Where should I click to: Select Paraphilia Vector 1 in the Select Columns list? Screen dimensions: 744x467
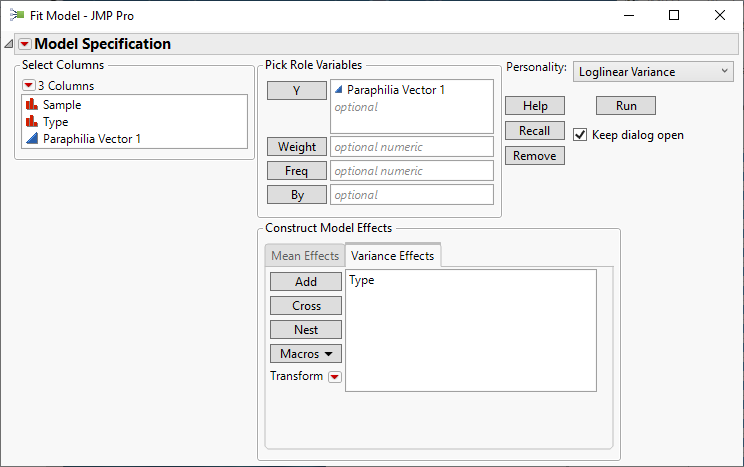(x=92, y=139)
